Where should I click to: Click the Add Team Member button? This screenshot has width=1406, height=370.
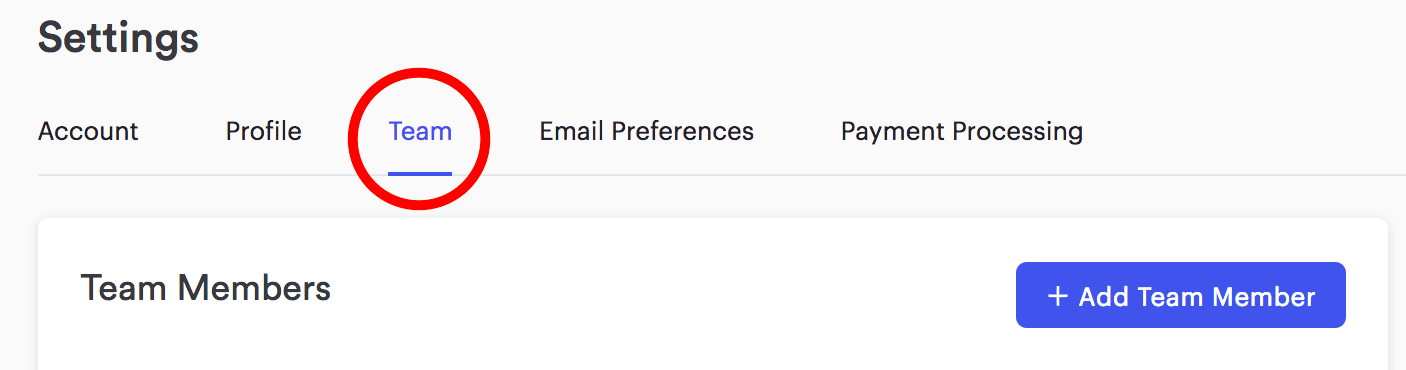[1181, 295]
